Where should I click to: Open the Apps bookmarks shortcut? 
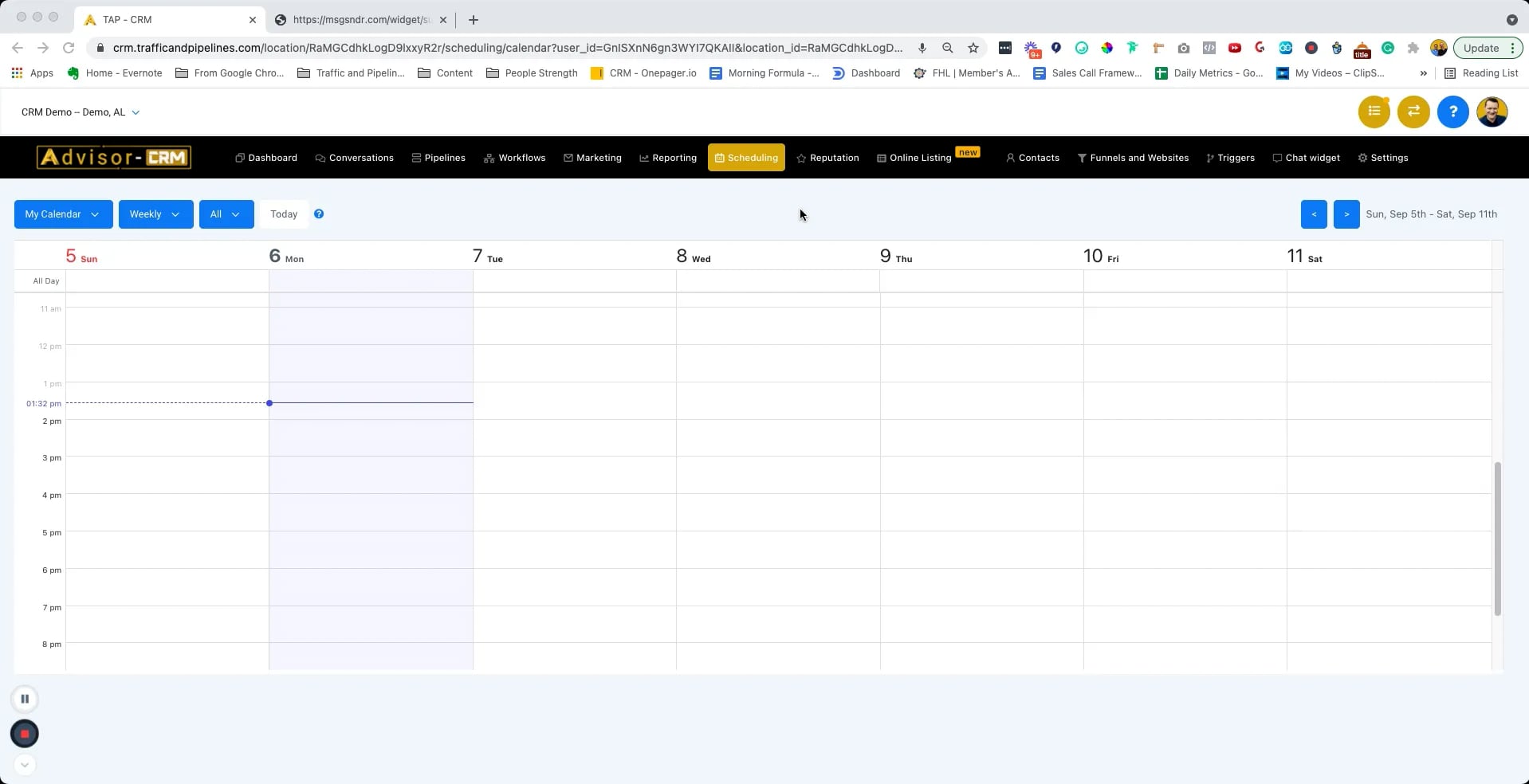[32, 73]
